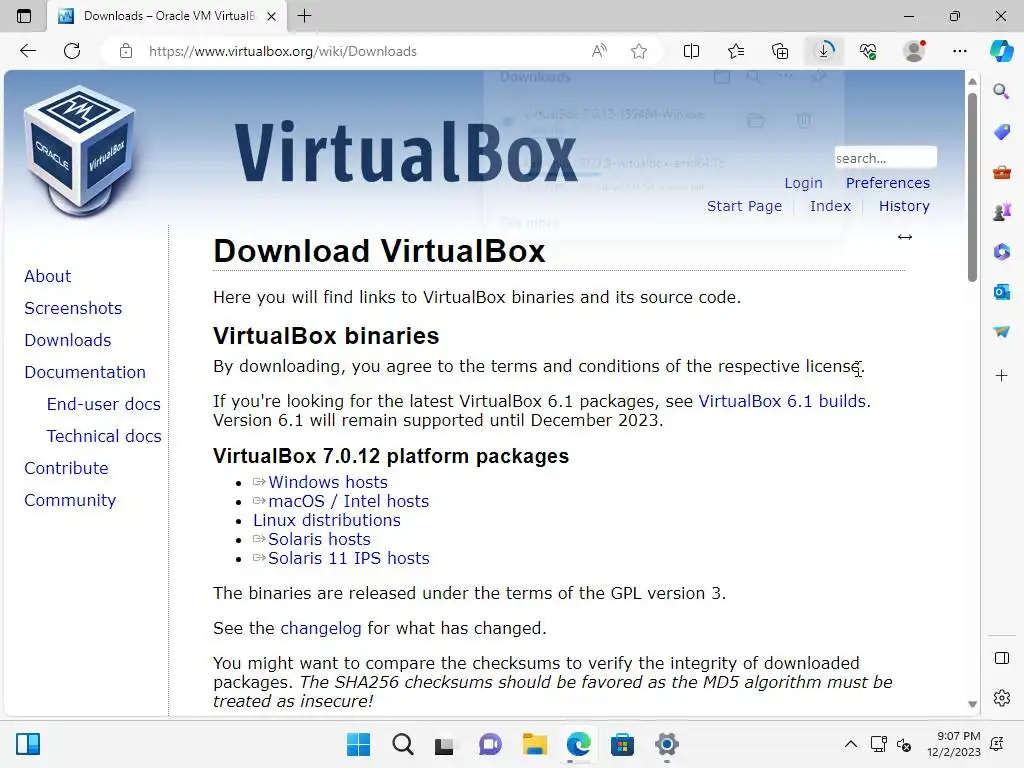
Task: Open About in left navigation
Action: [48, 276]
